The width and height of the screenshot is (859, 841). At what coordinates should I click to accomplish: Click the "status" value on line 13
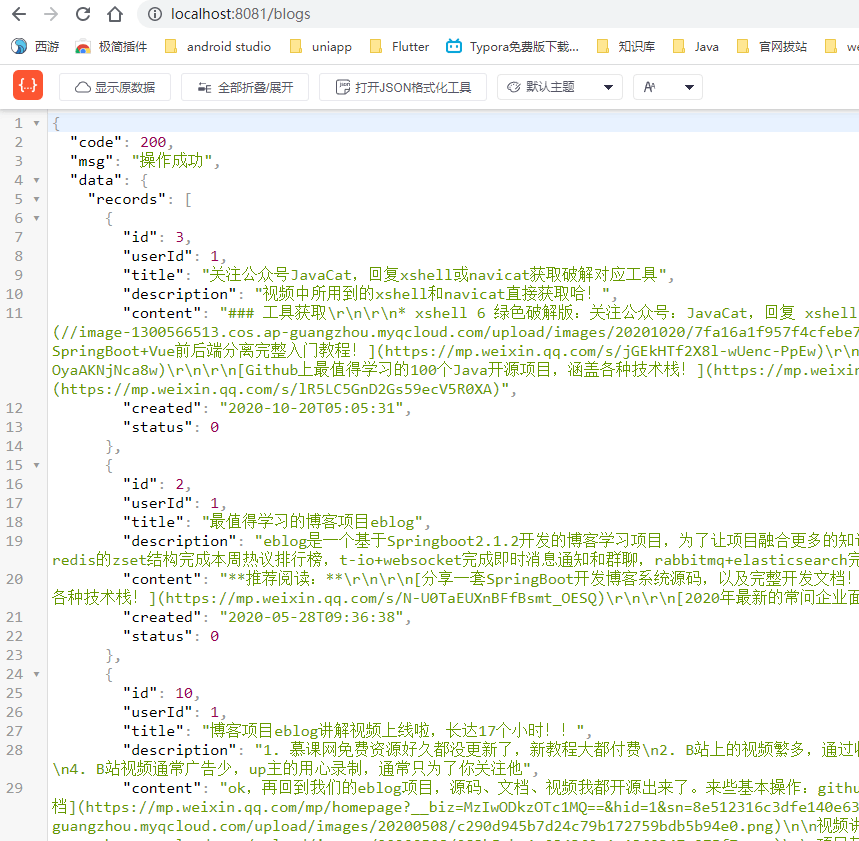(214, 427)
